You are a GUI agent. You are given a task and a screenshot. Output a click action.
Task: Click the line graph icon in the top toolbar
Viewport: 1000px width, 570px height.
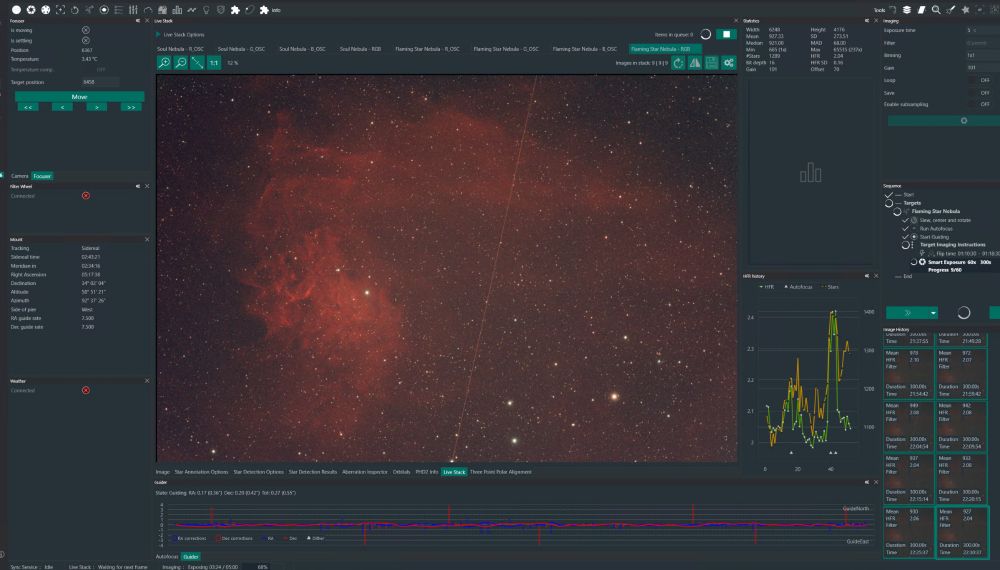191,10
